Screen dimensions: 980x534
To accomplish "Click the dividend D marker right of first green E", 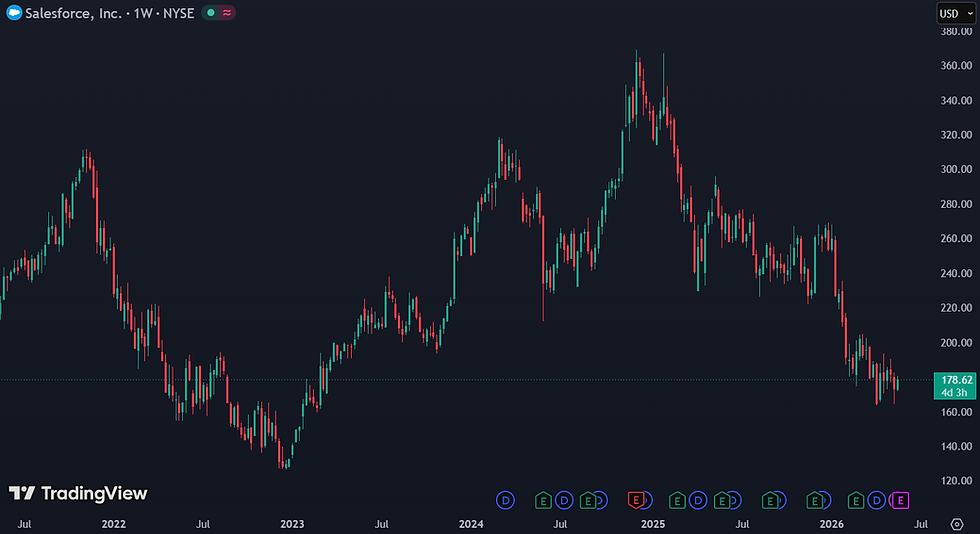I will coord(564,500).
